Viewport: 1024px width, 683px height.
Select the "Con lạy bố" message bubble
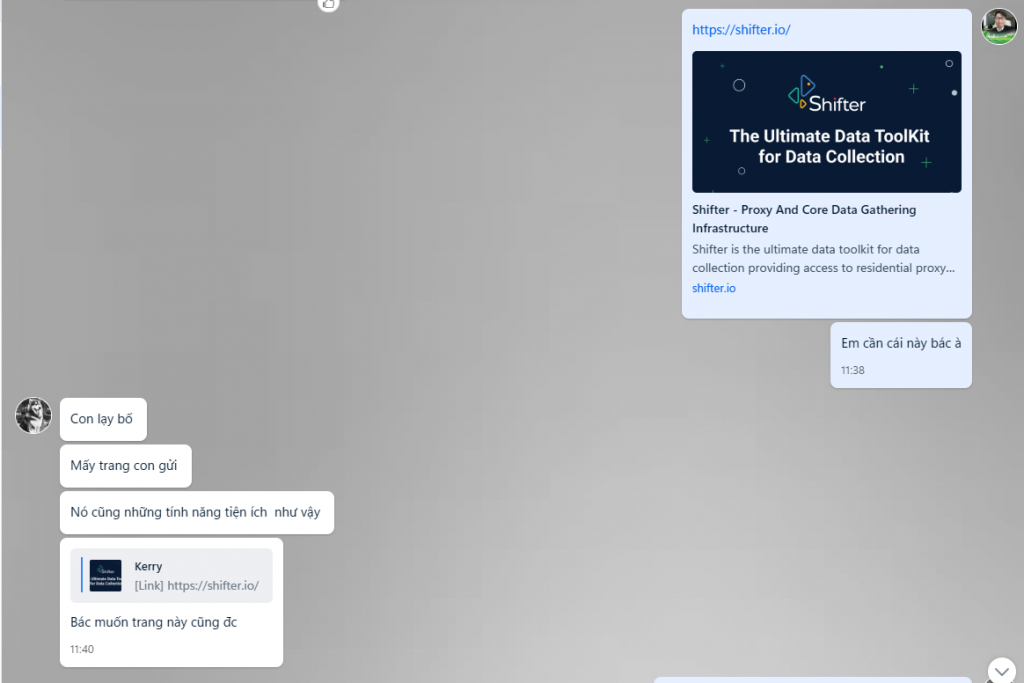pyautogui.click(x=103, y=419)
